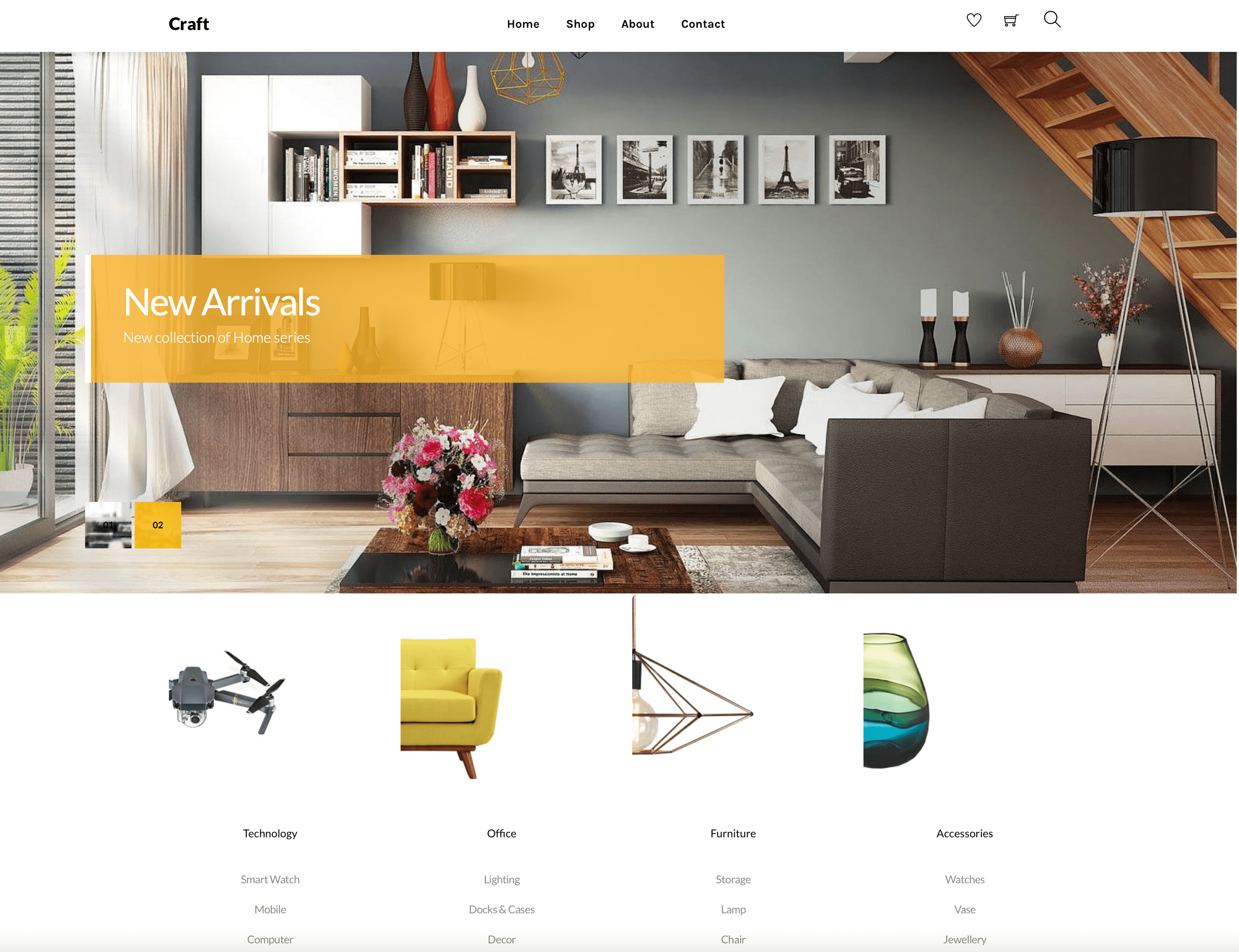Select the Chair subcategory item

click(733, 939)
